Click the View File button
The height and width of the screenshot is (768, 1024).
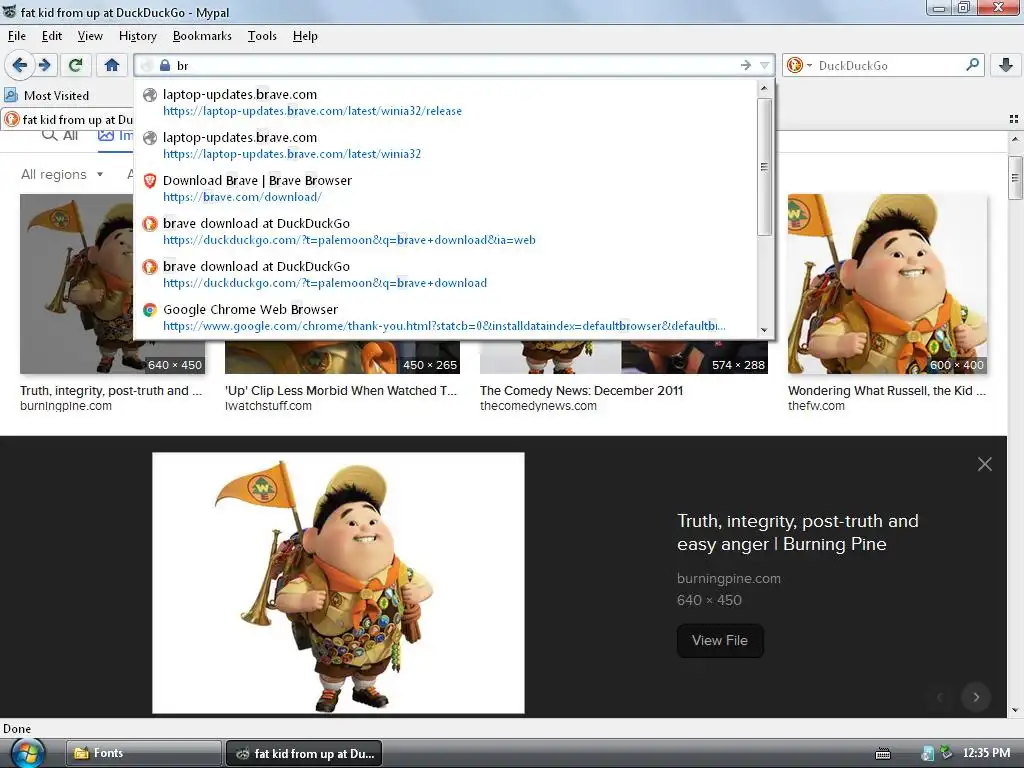click(720, 641)
